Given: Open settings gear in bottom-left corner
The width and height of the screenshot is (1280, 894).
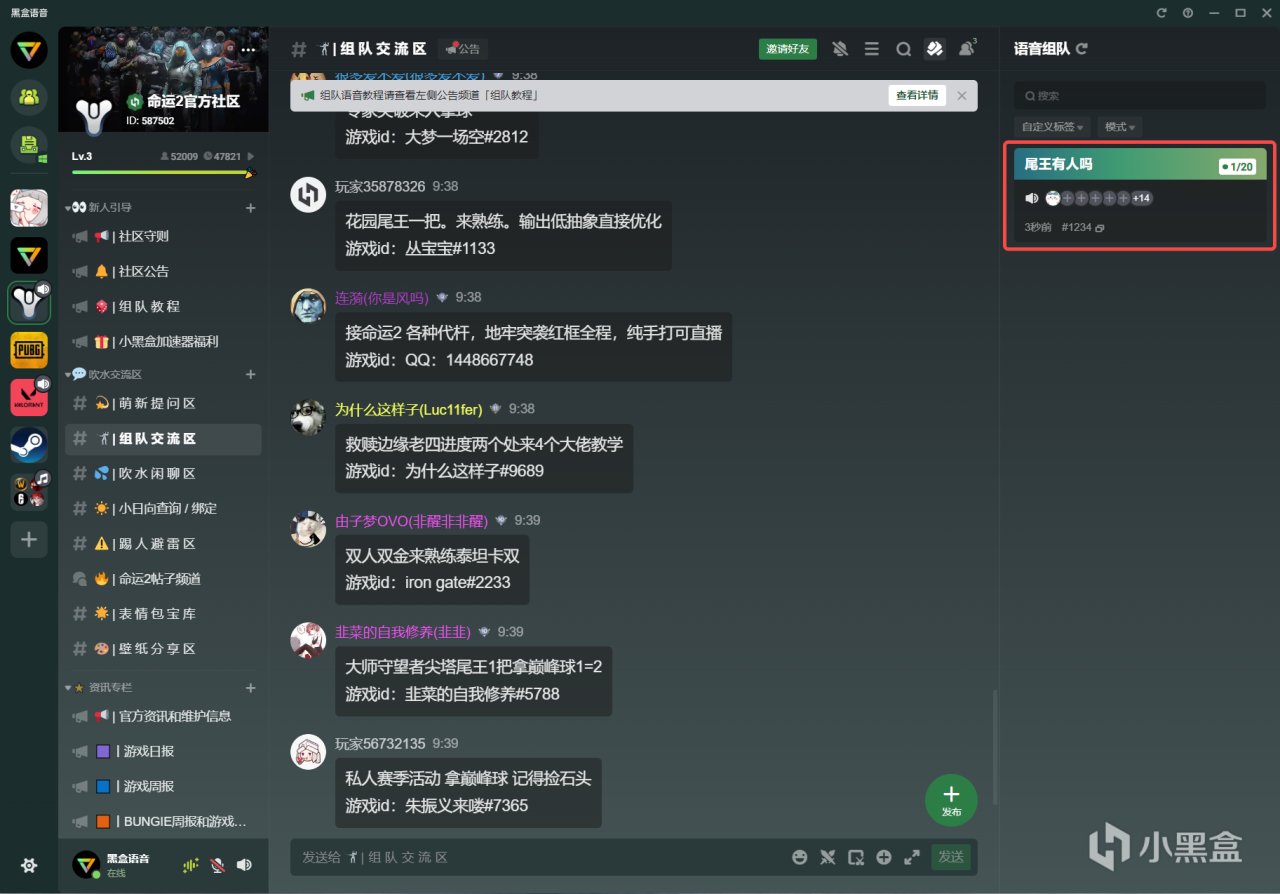Looking at the screenshot, I should pos(29,865).
